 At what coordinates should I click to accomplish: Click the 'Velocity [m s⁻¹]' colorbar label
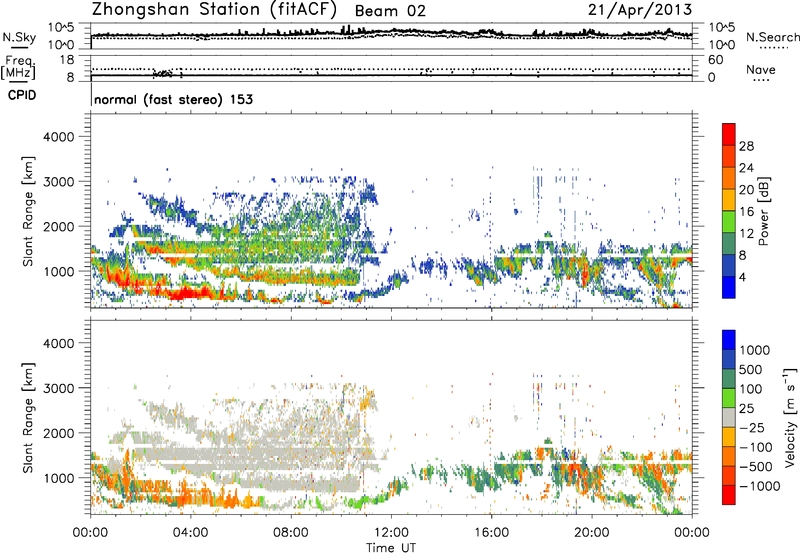pos(790,417)
